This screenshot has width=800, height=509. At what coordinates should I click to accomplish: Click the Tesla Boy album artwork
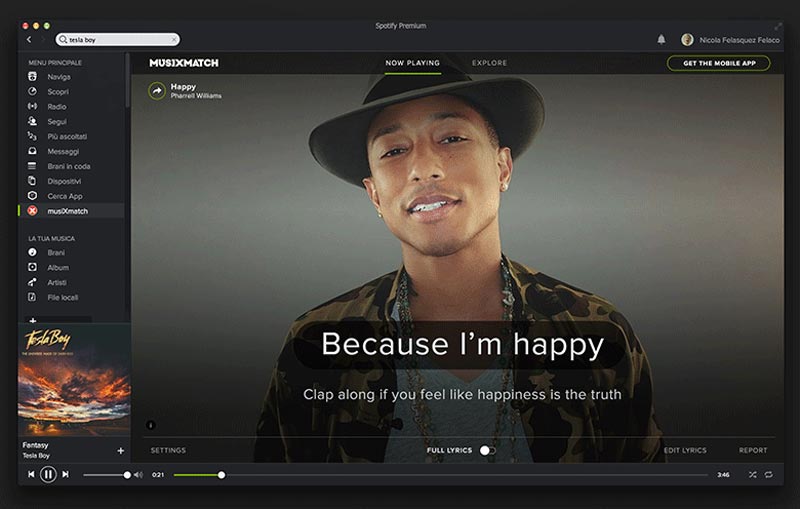74,380
